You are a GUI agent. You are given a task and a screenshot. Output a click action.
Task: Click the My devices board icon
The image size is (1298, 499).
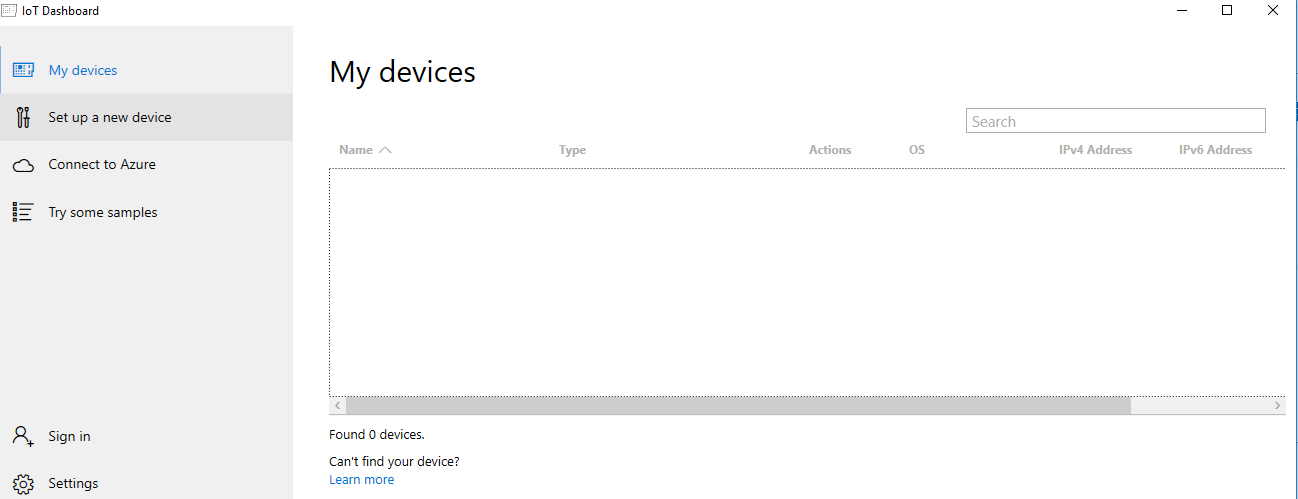click(23, 70)
